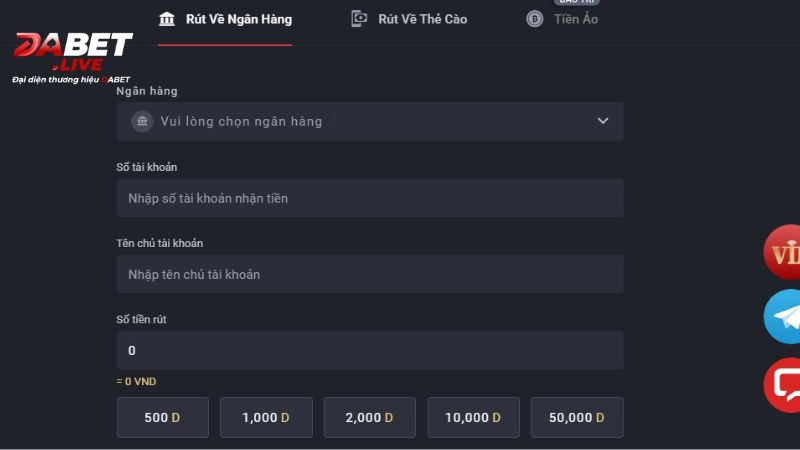Image resolution: width=800 pixels, height=450 pixels.
Task: Open the Tiền Ảo tab
Action: [562, 19]
